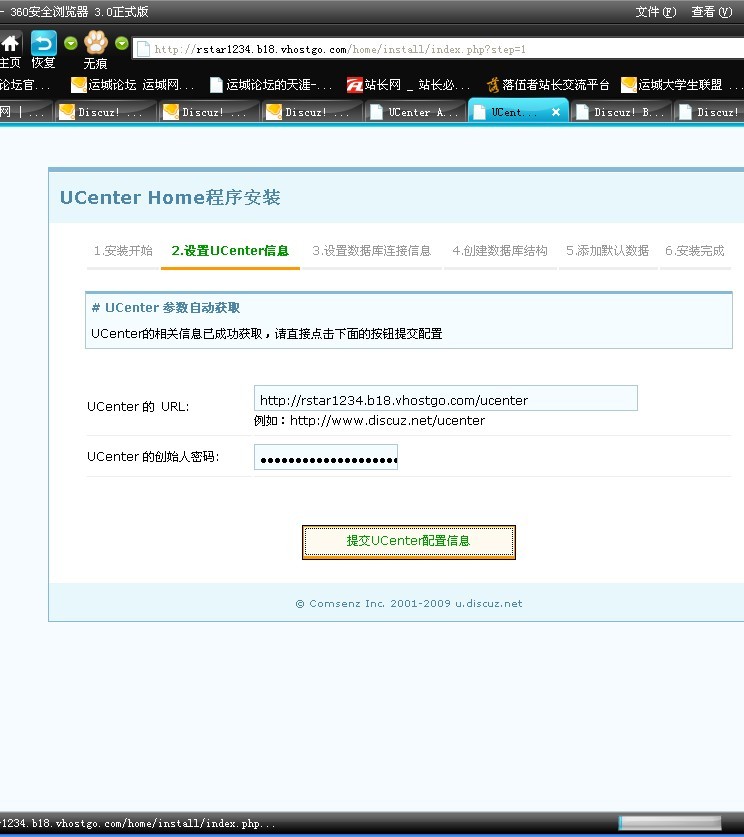The width and height of the screenshot is (744, 837).
Task: Open bookmark 运城大学生联盟
Action: point(681,85)
